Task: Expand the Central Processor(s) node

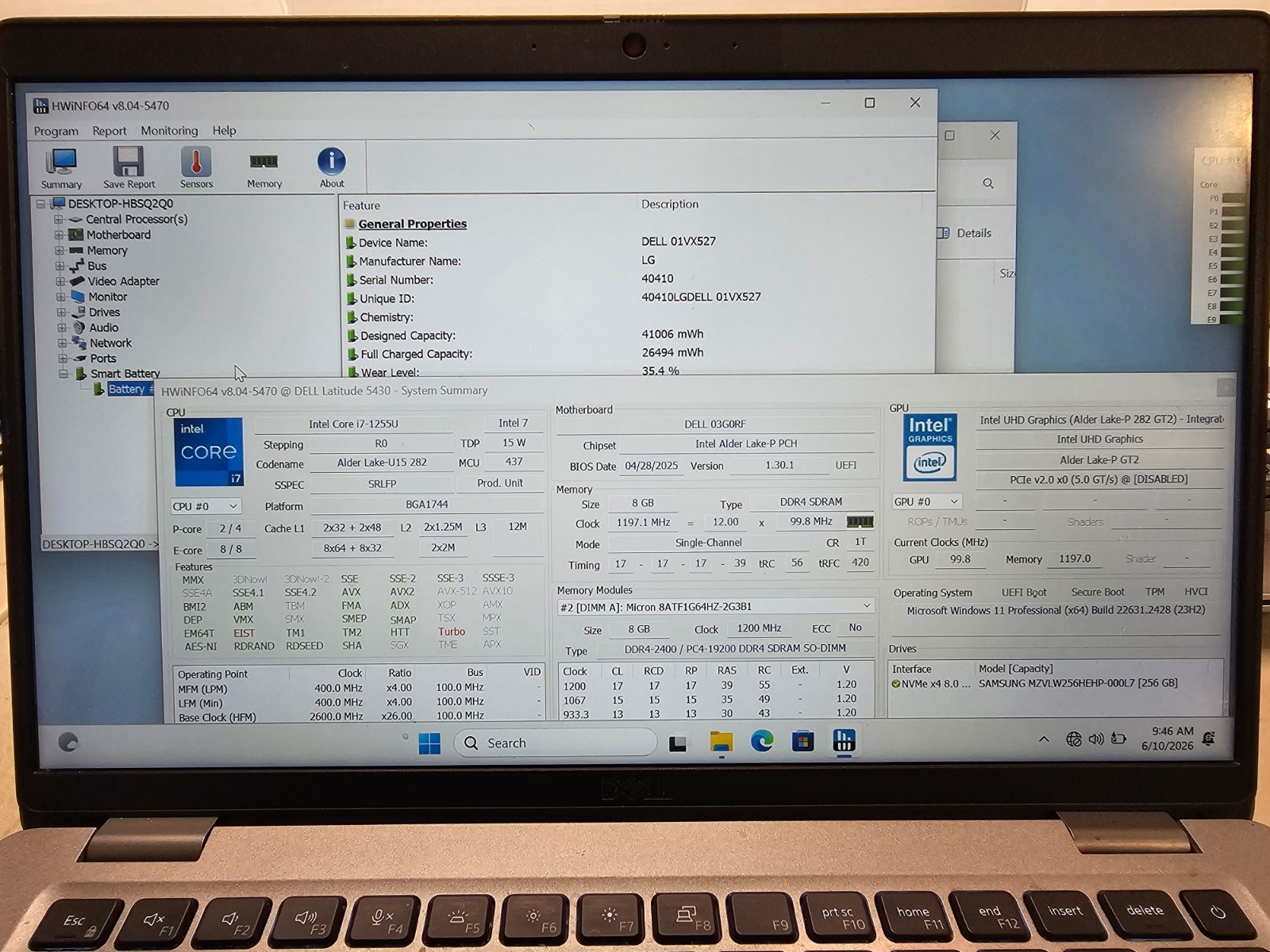Action: coord(58,220)
